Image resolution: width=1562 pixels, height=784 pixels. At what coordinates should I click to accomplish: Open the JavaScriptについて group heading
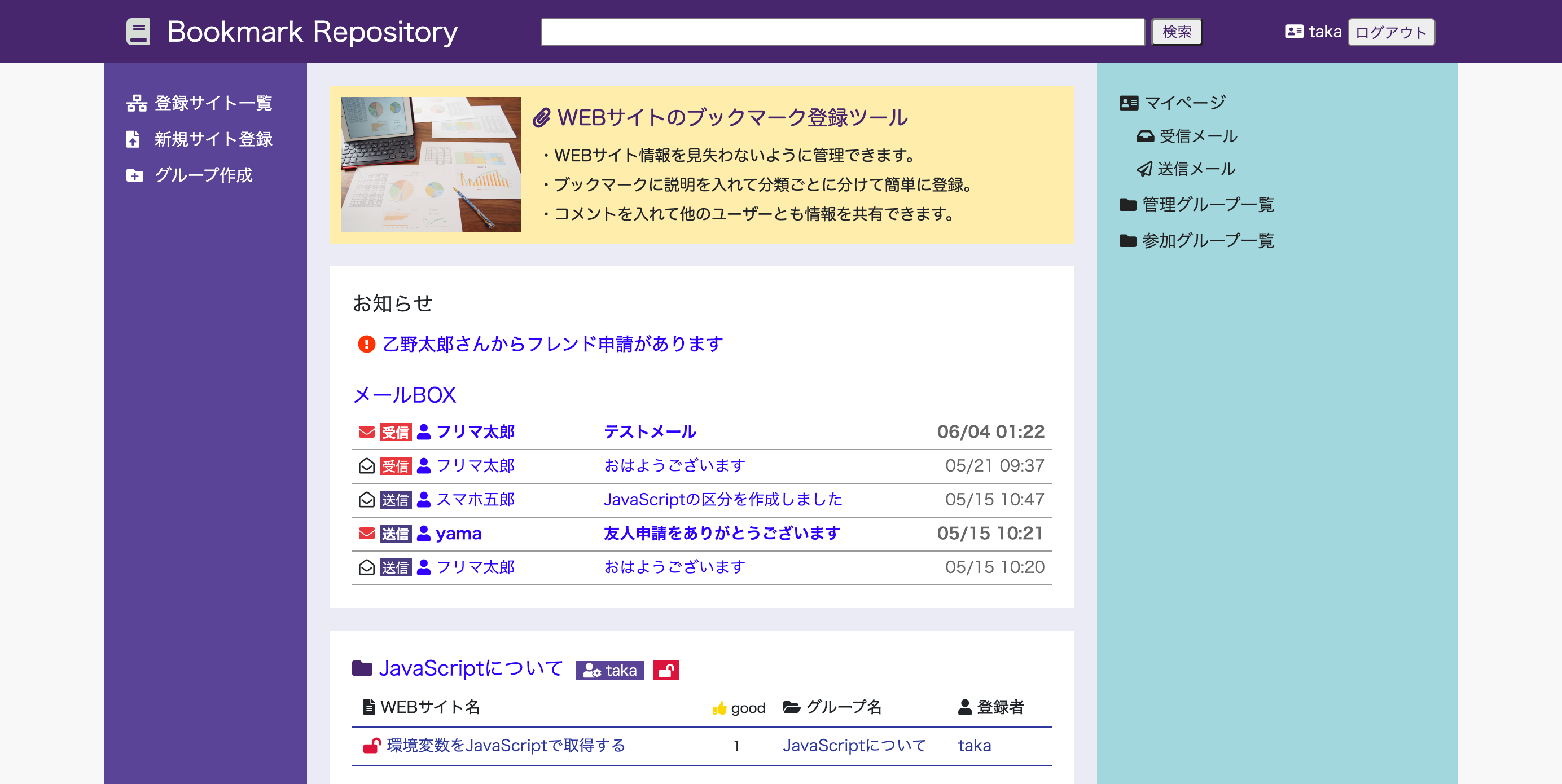471,668
